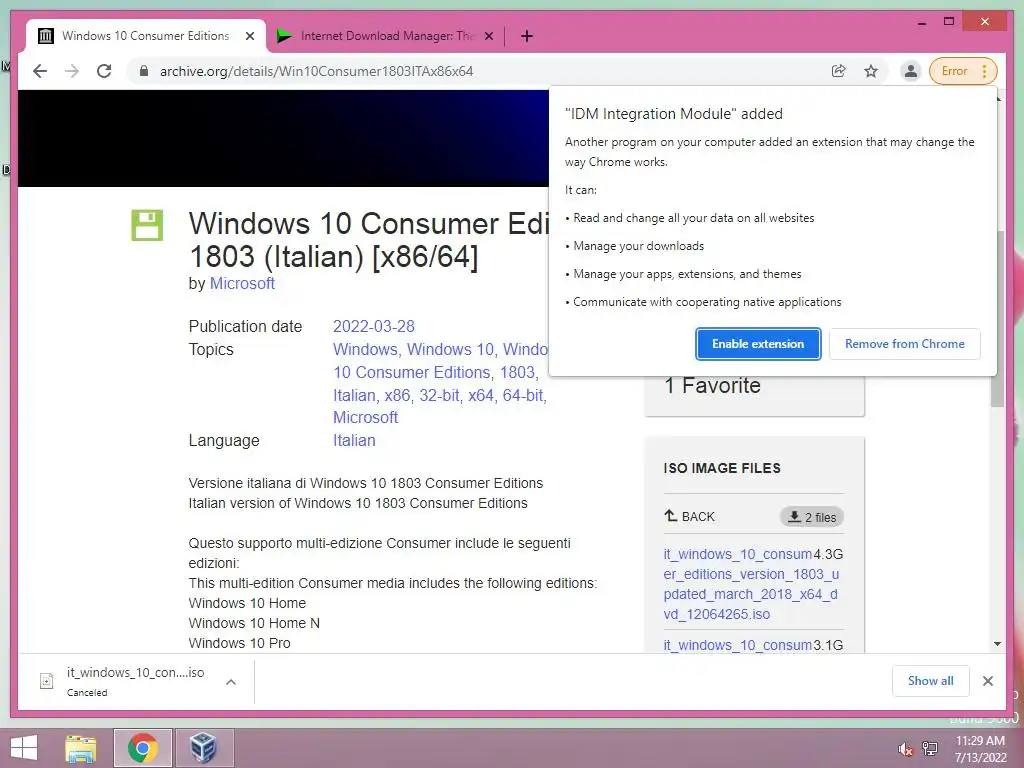Download all via the 2 files button

point(812,517)
